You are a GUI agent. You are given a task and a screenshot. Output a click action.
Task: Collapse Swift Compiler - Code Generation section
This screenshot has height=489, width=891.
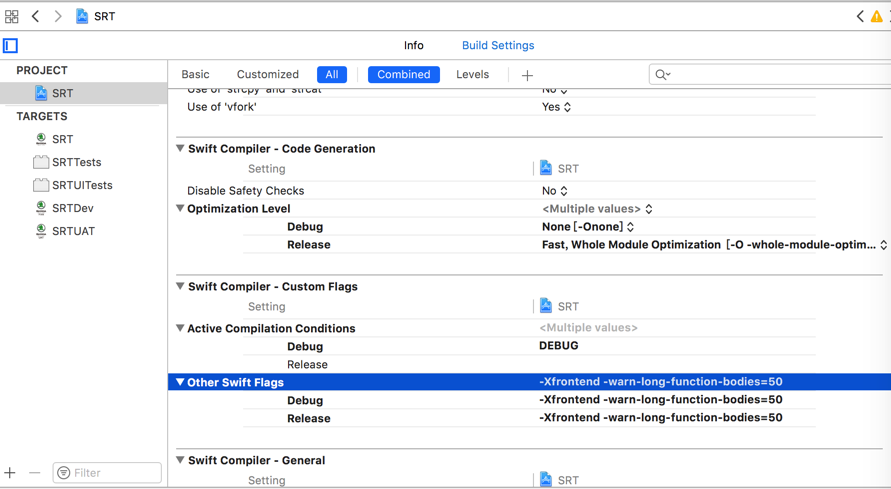tap(180, 149)
